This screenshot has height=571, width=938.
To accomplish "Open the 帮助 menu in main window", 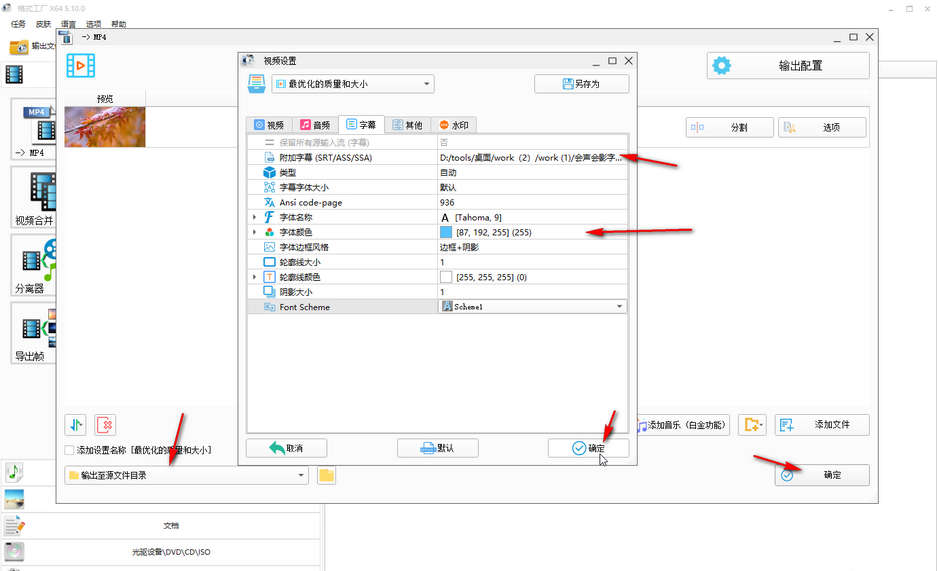I will pos(118,24).
